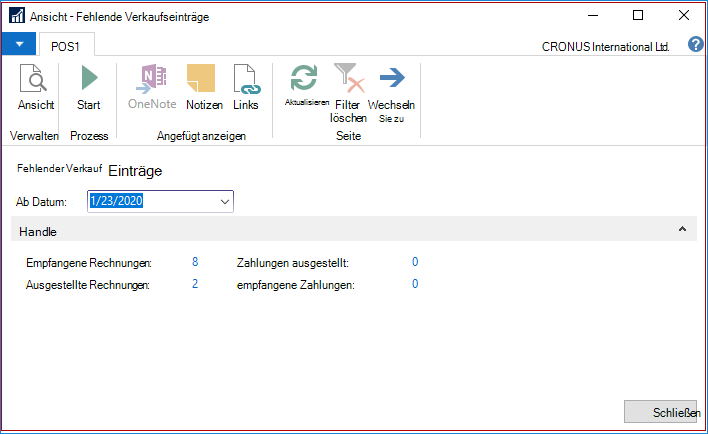
Task: Open the empfangene Zahlungen value 0 link
Action: 415,284
